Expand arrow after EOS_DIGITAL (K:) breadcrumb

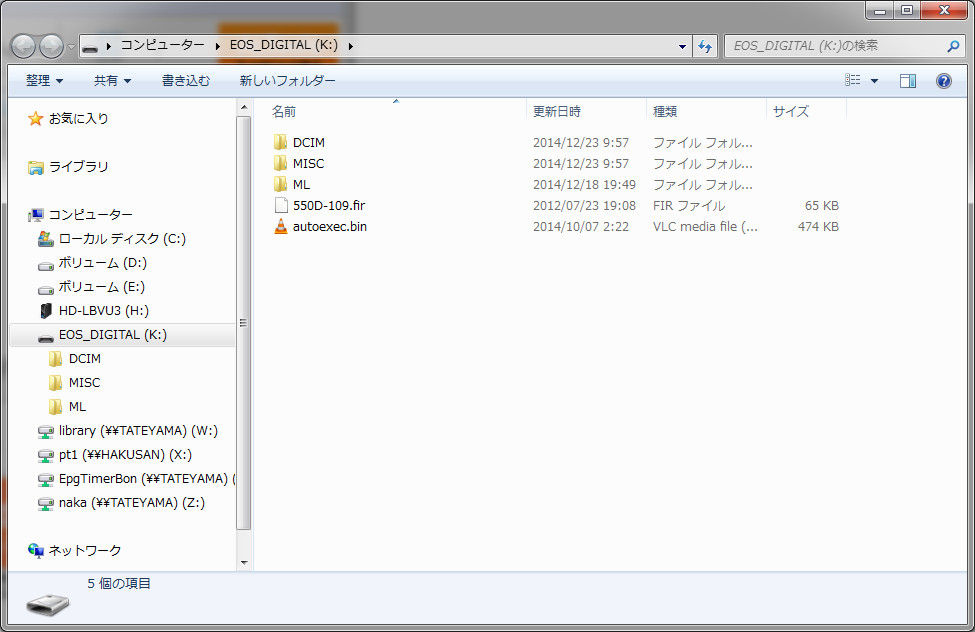click(351, 46)
